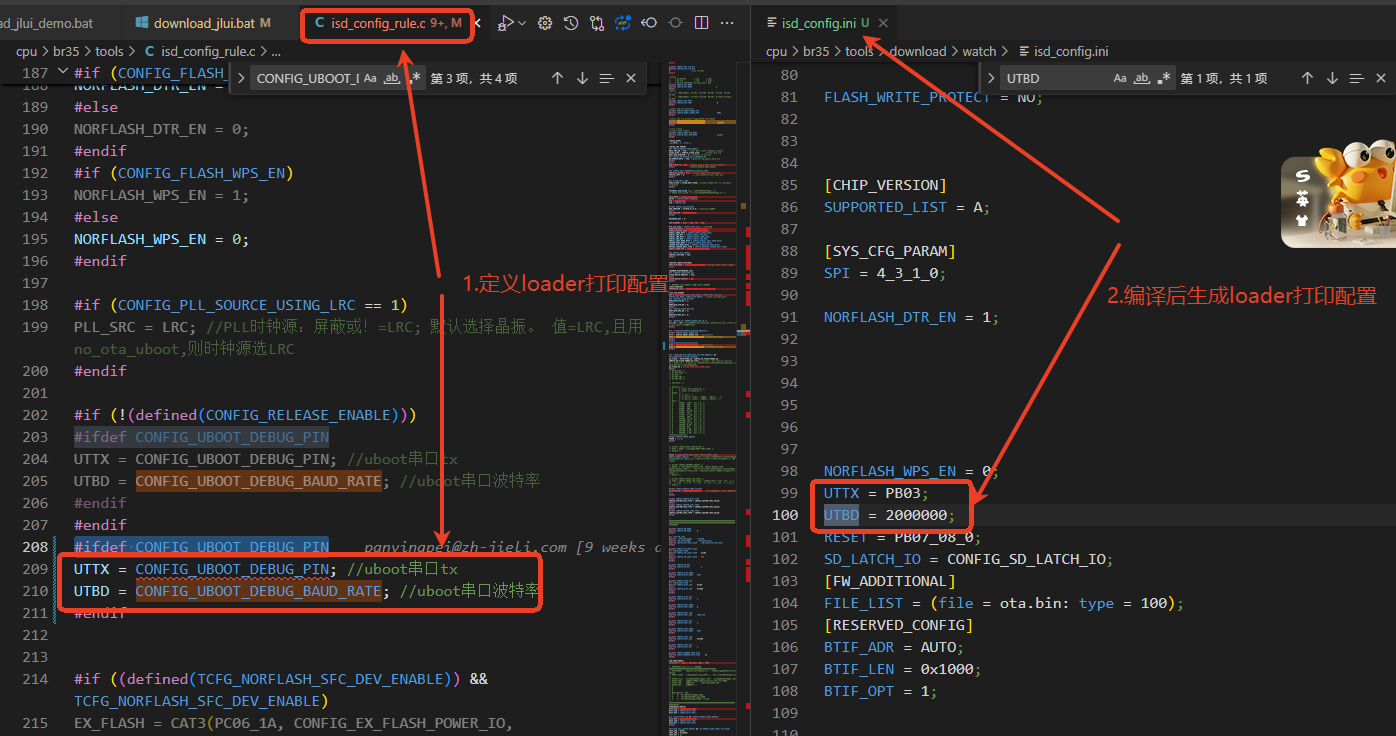
Task: Click the br35 breadcrumb in left editor
Action: click(65, 51)
